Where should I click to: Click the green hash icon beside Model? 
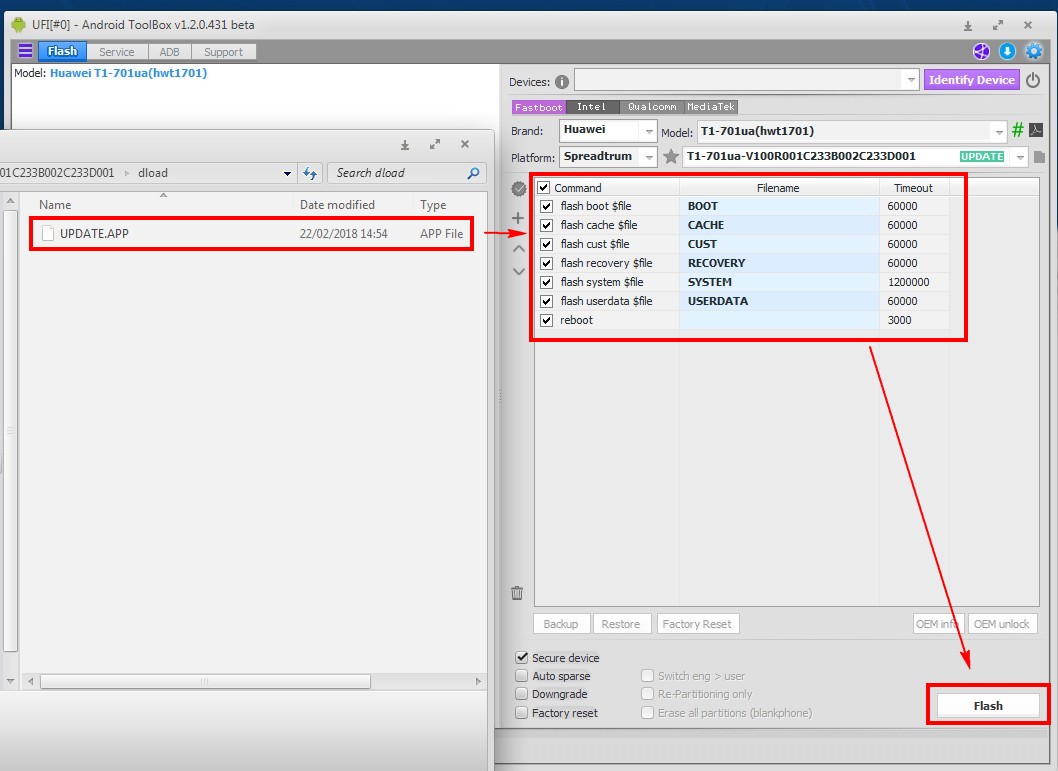pos(1018,130)
